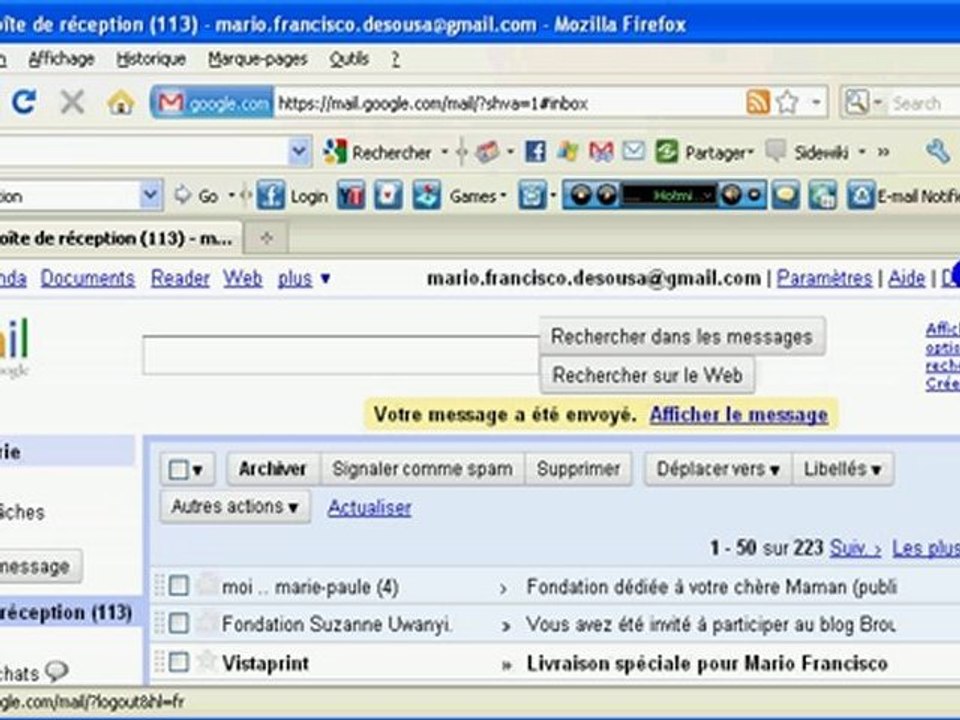Screen dimensions: 960x720
Task: Click the red Gmail M toolbar icon
Action: pyautogui.click(x=601, y=151)
